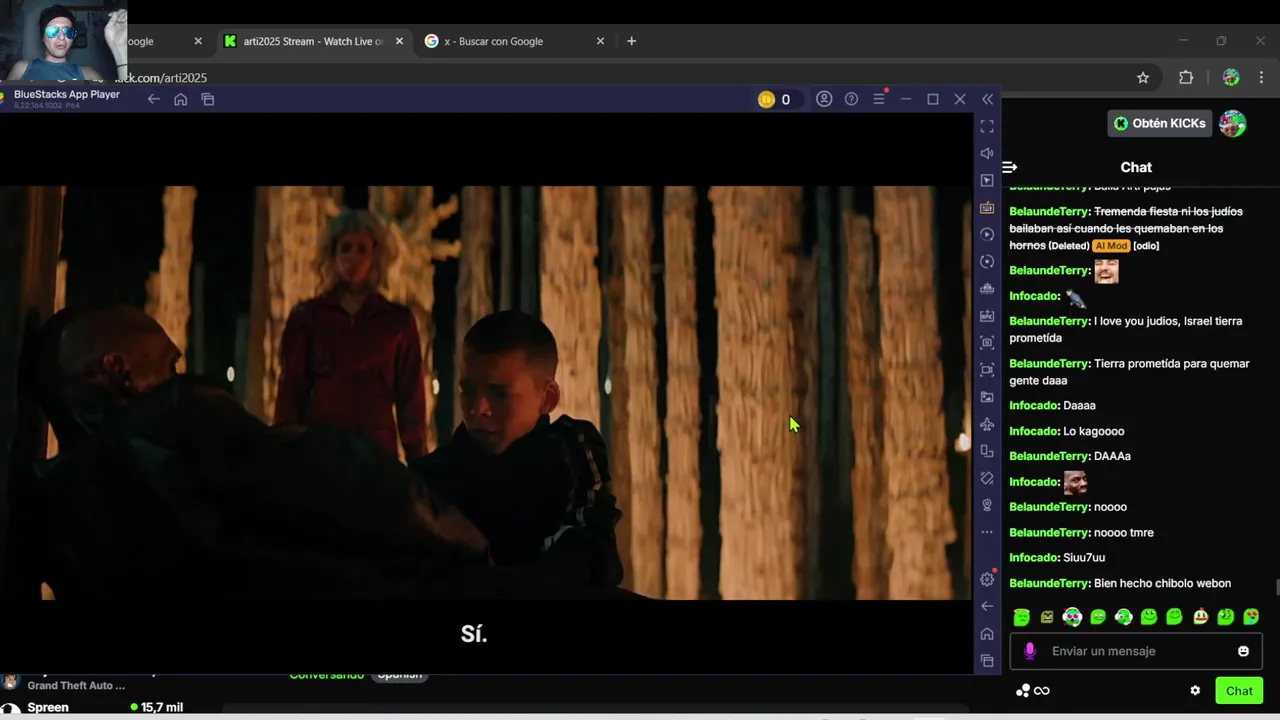1280x720 pixels.
Task: Click the last heart-eyes emote in emote row
Action: tap(1251, 617)
